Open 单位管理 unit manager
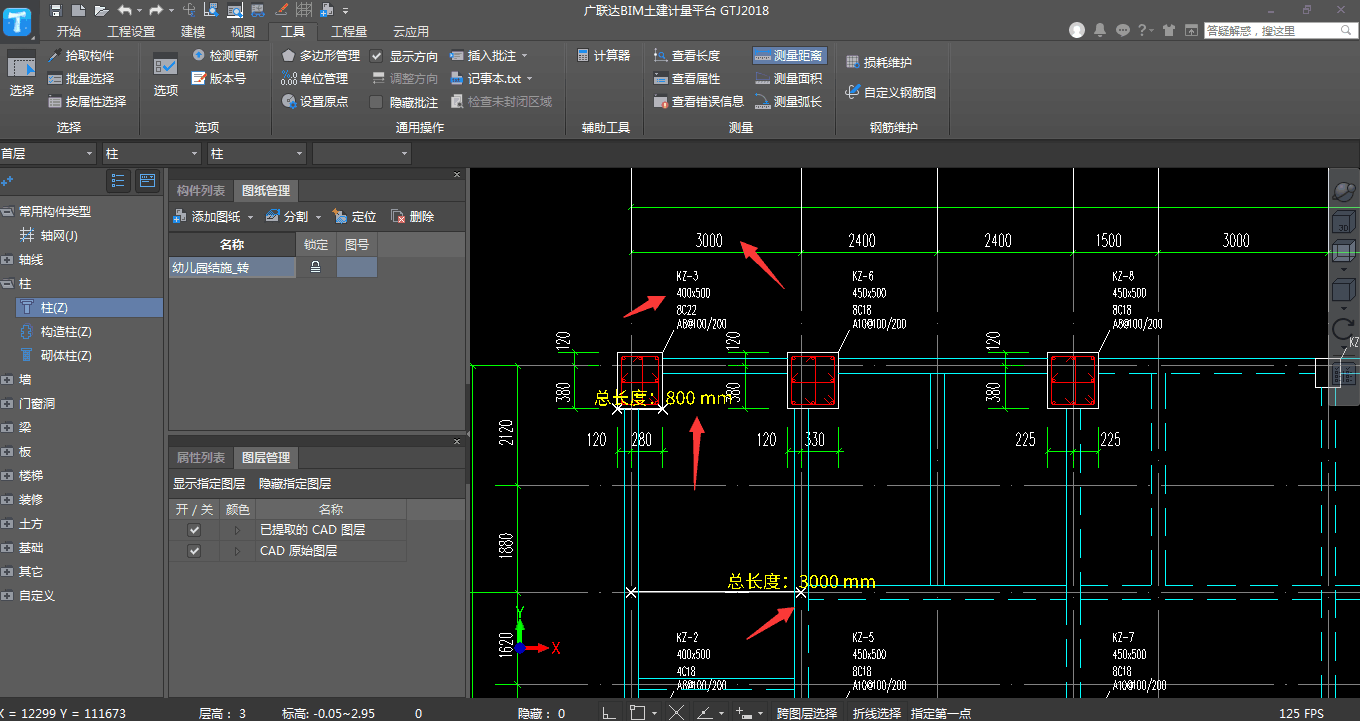Image resolution: width=1360 pixels, height=721 pixels. pyautogui.click(x=314, y=78)
